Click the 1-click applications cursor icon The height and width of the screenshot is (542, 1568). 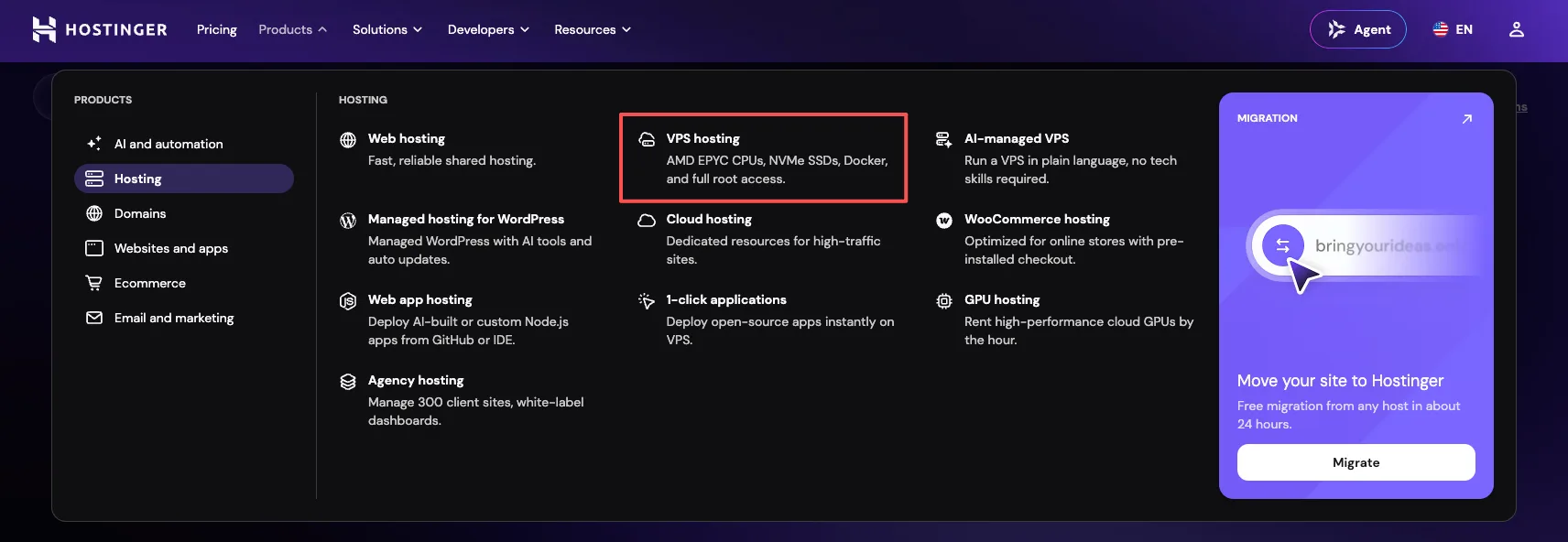coord(647,301)
